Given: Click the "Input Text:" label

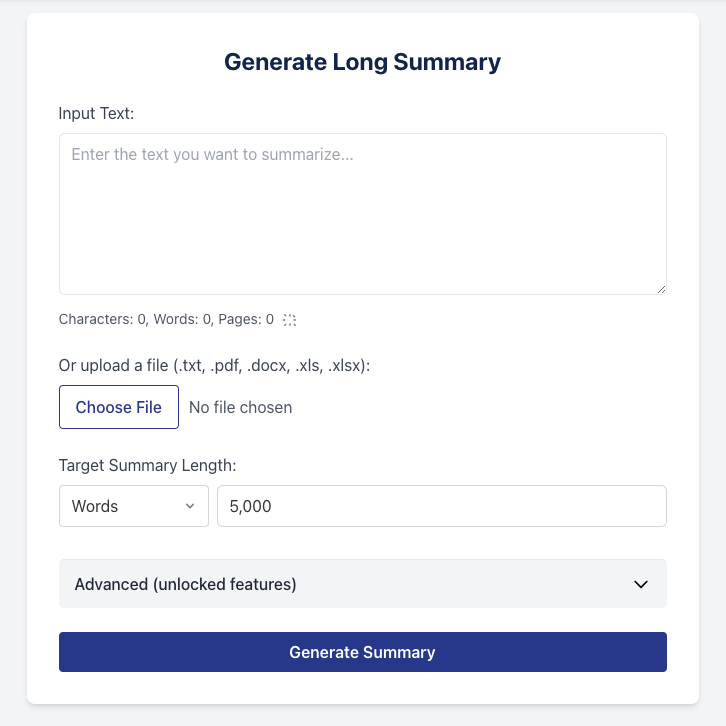Looking at the screenshot, I should (x=97, y=113).
